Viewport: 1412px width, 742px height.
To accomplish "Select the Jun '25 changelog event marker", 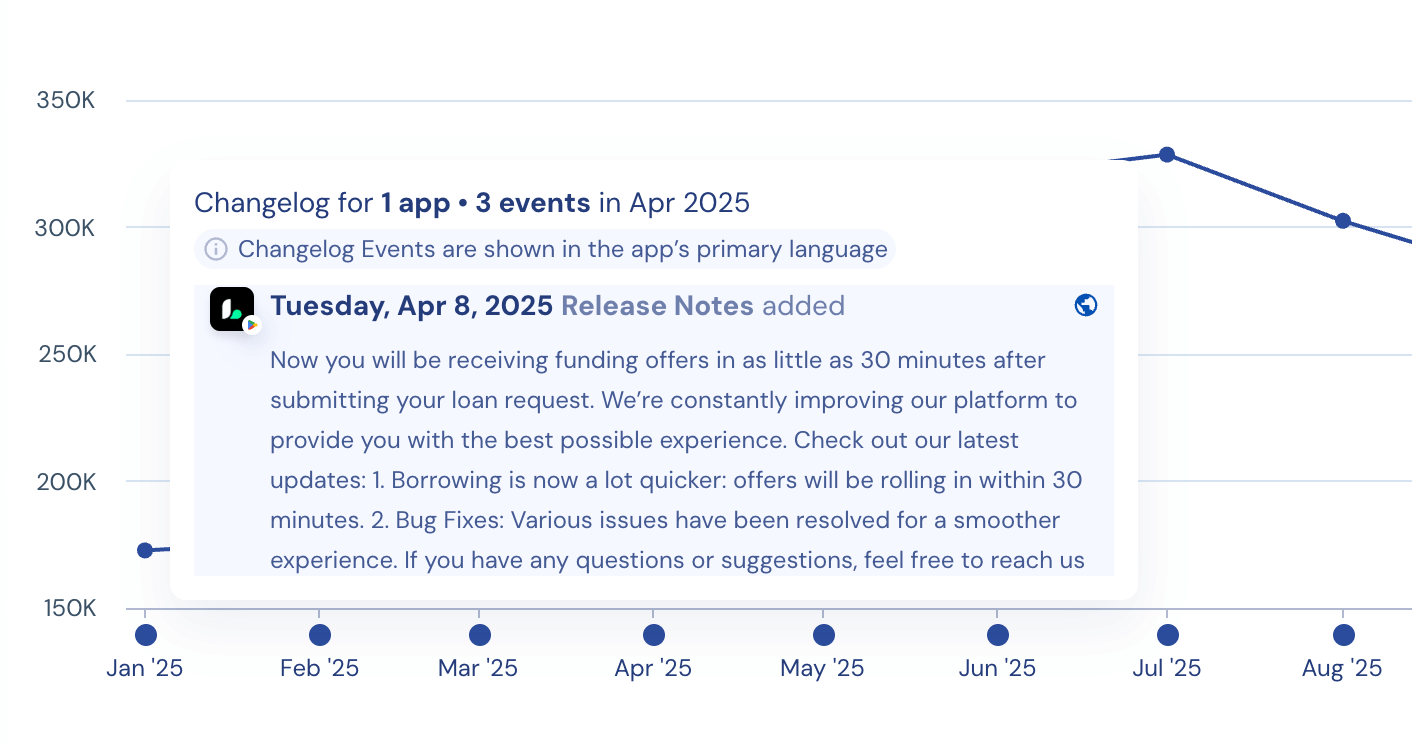I will click(998, 635).
